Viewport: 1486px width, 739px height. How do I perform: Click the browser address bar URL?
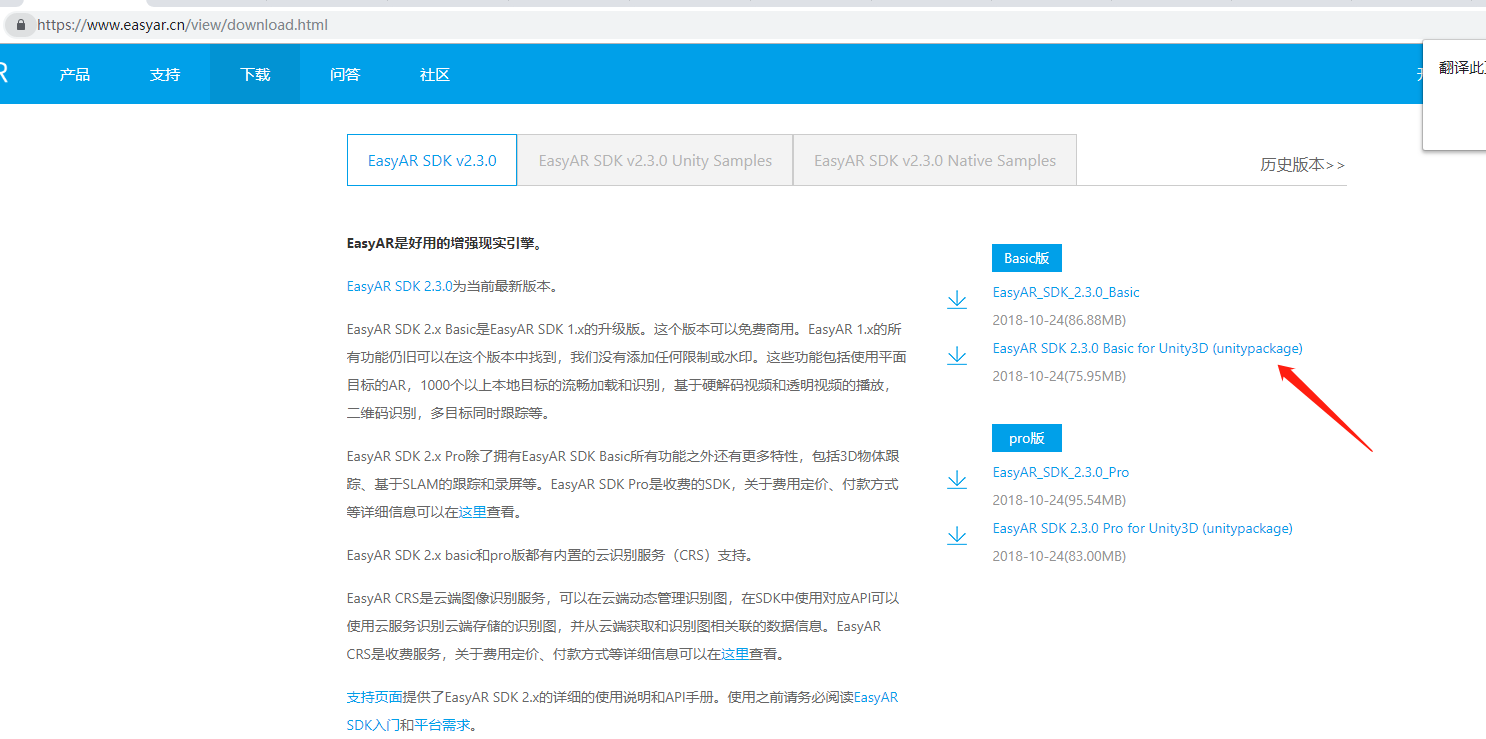pos(182,24)
